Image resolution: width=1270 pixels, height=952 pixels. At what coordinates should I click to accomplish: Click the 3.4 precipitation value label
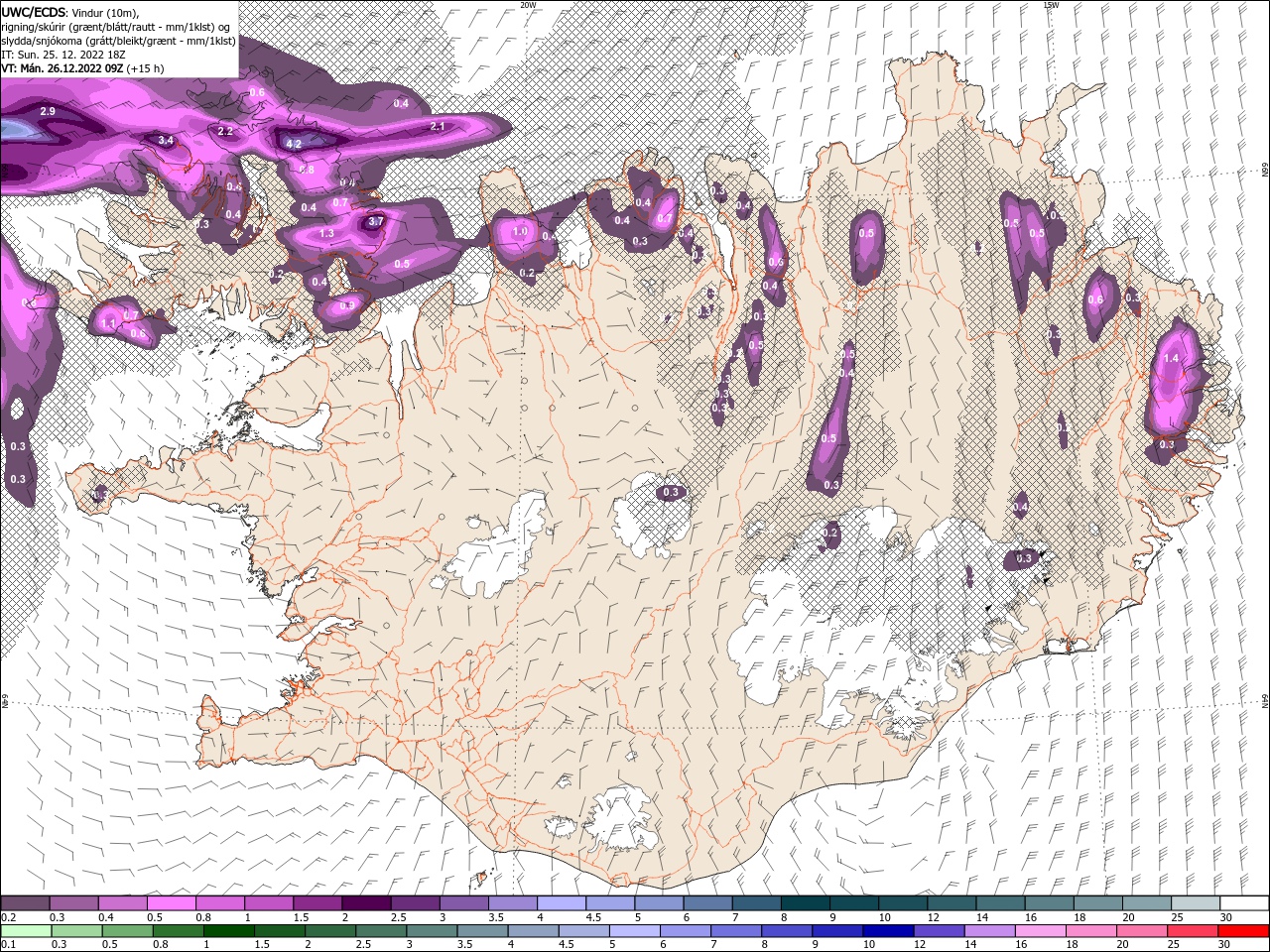coord(166,141)
